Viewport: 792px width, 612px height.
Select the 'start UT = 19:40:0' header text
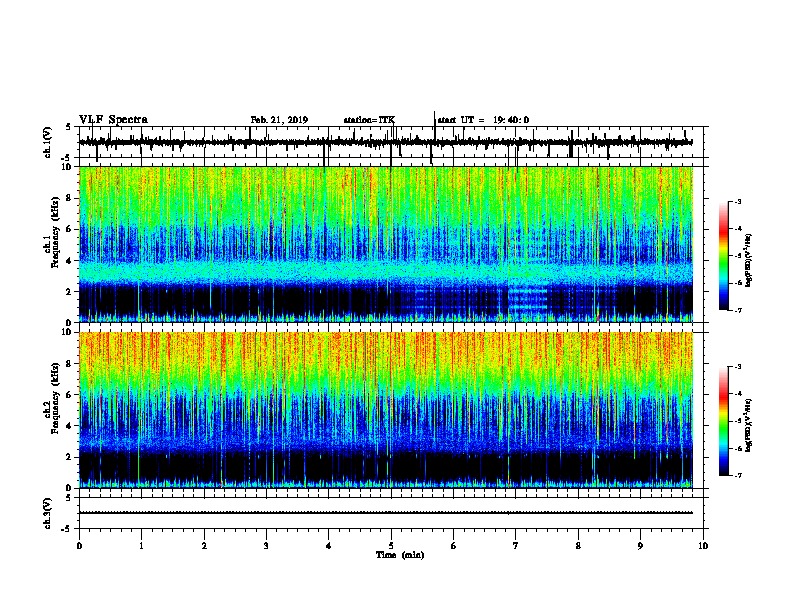[x=483, y=120]
